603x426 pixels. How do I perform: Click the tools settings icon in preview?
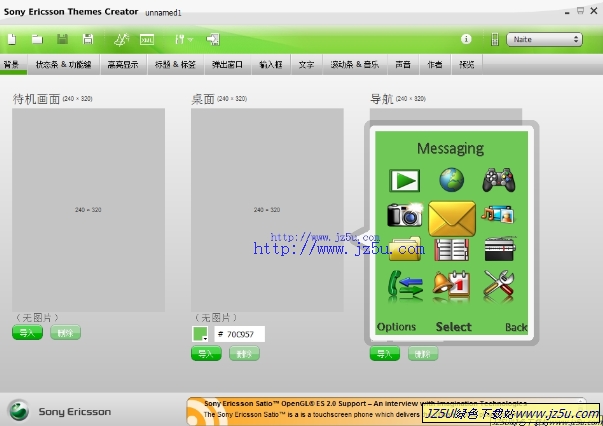(499, 284)
